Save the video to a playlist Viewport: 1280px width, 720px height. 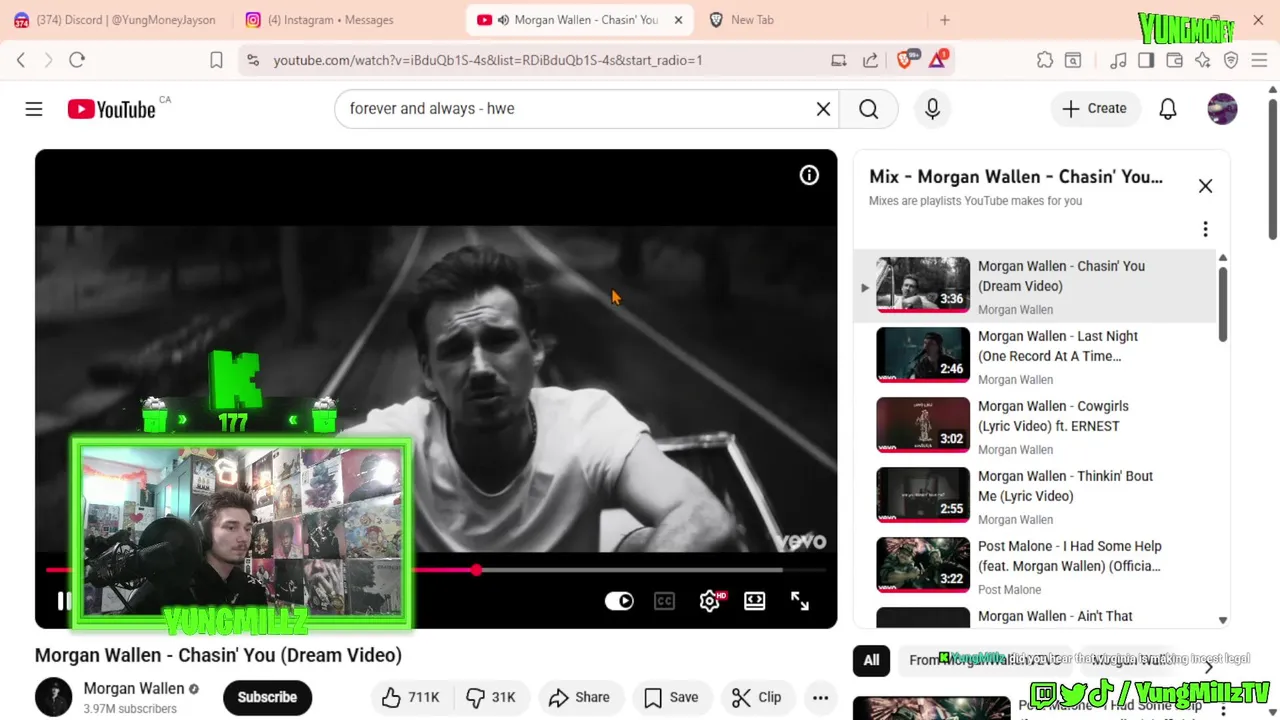coord(672,697)
